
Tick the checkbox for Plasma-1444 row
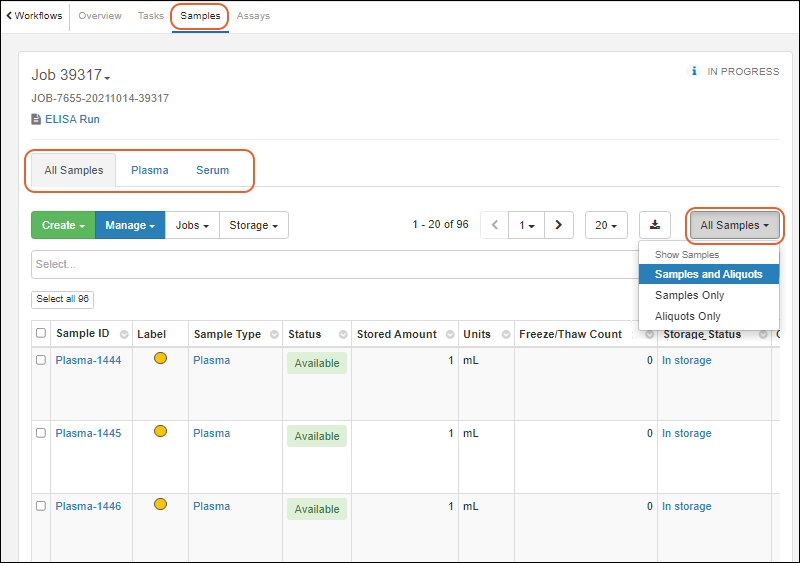[x=41, y=360]
